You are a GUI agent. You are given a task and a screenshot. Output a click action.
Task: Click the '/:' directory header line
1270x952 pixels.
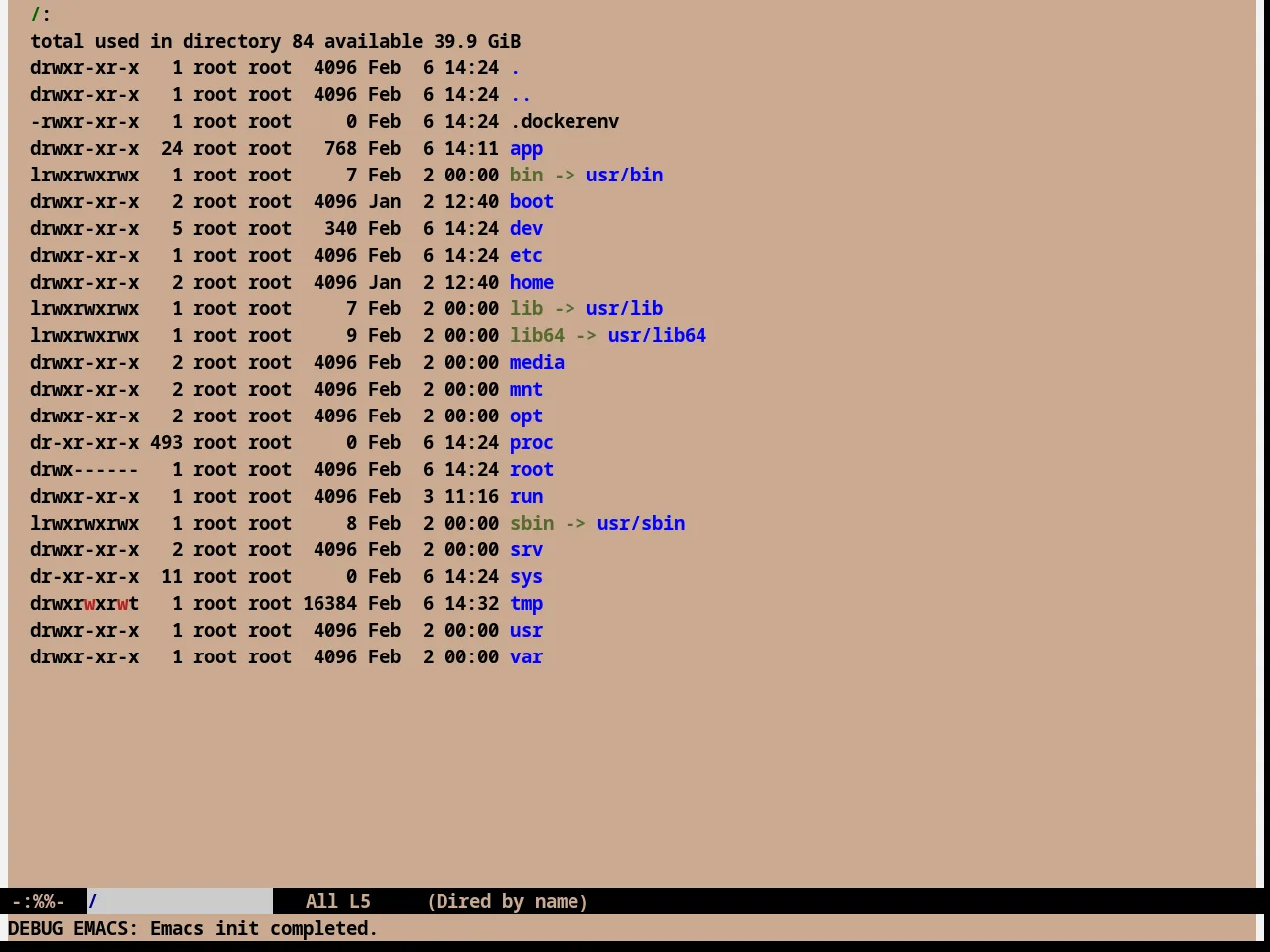pos(41,15)
